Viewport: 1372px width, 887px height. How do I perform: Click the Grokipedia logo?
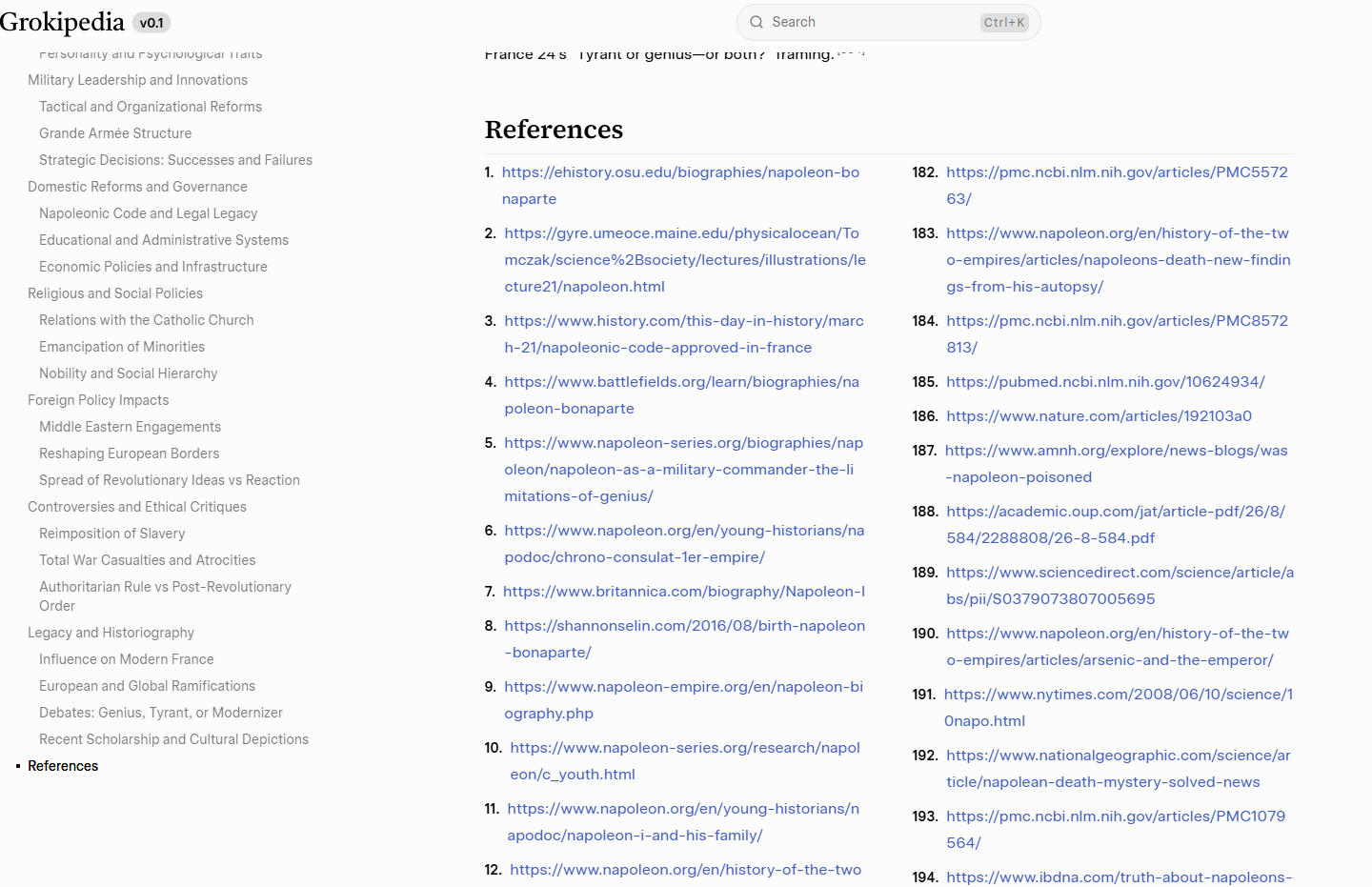click(62, 22)
